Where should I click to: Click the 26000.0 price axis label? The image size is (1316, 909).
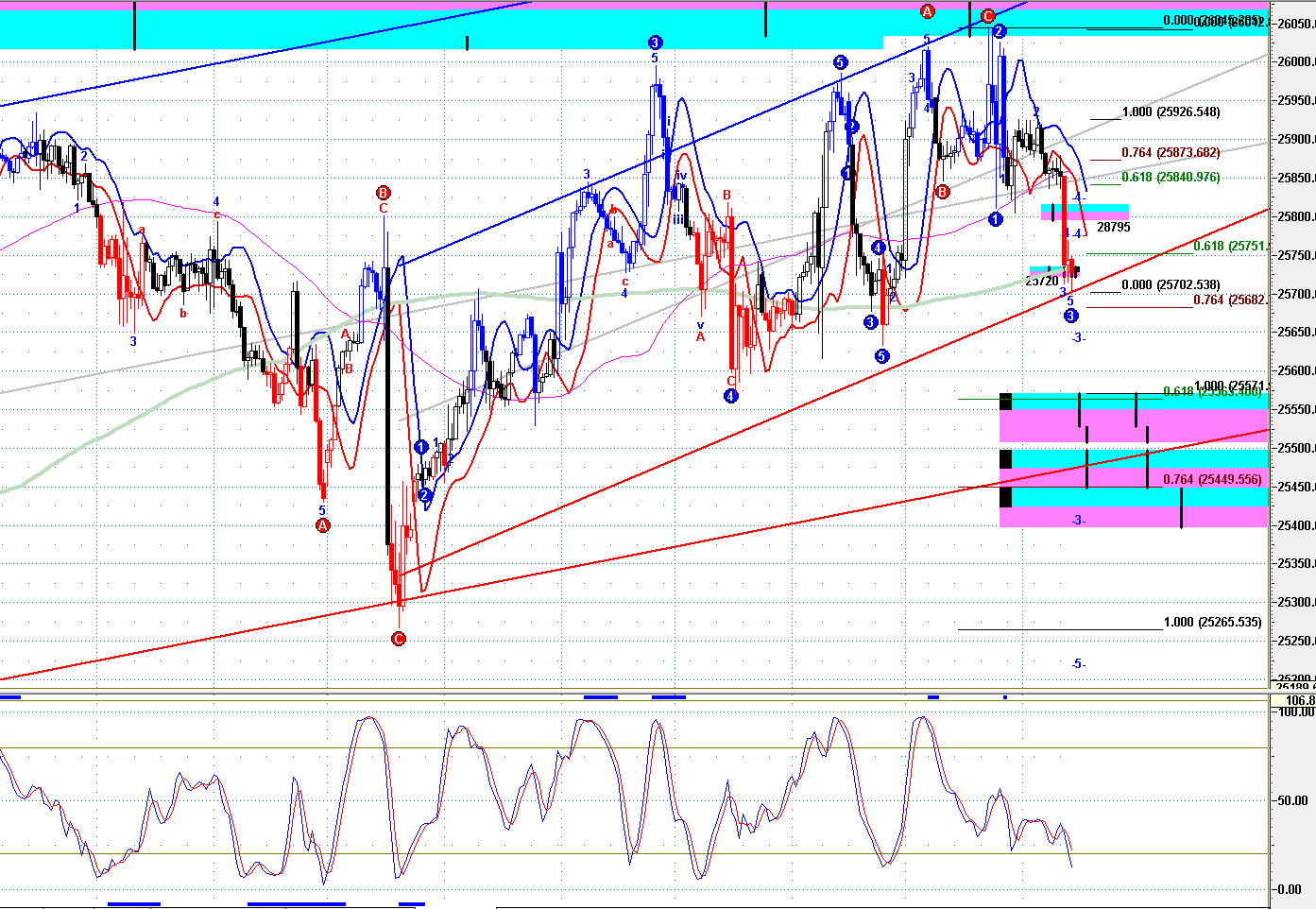click(1293, 62)
